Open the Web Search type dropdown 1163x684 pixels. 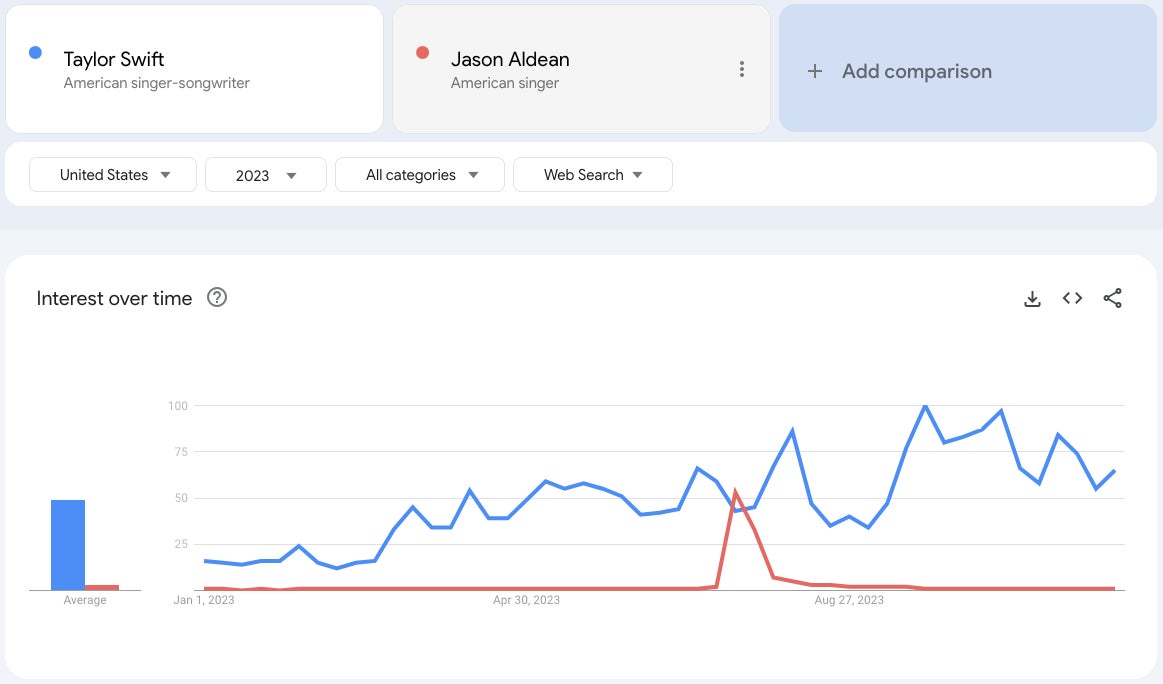[593, 174]
